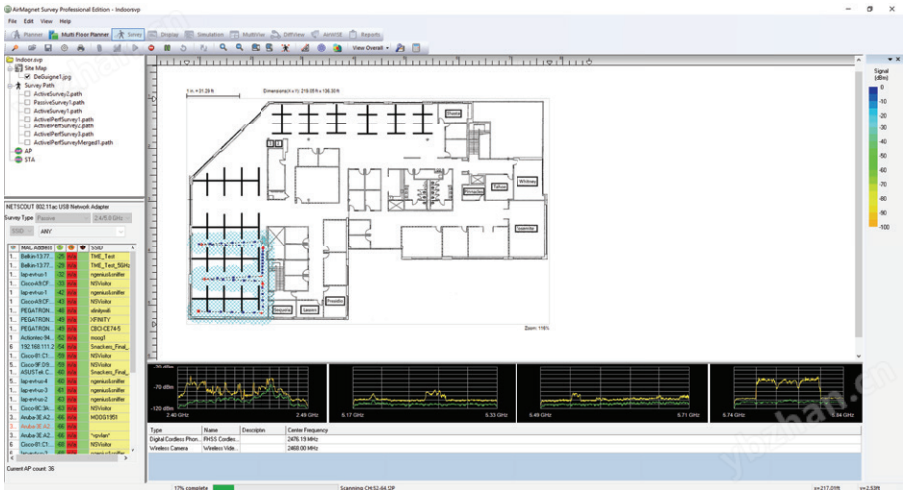Select the STA item in tree
The width and height of the screenshot is (908, 494).
27,159
